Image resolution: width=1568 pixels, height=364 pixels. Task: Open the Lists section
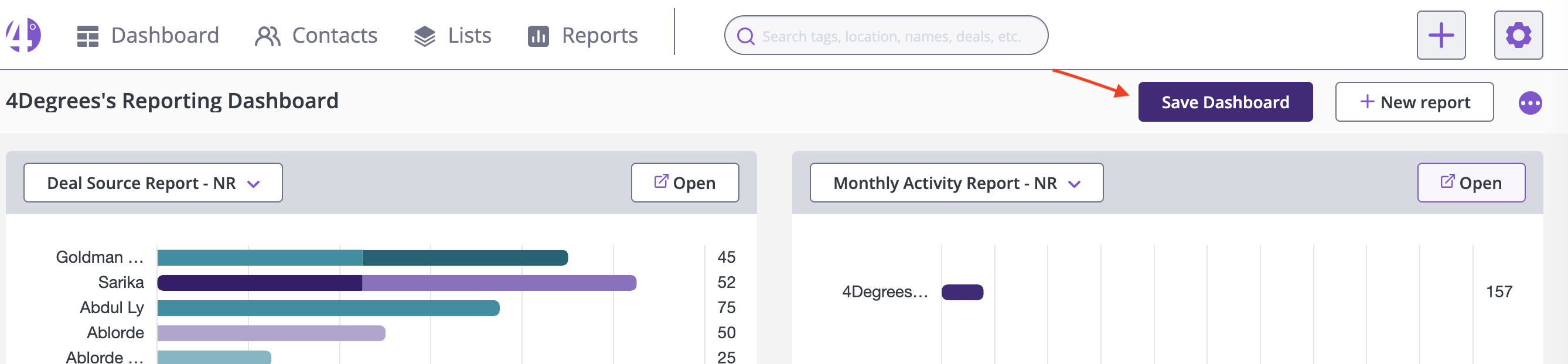[x=452, y=35]
